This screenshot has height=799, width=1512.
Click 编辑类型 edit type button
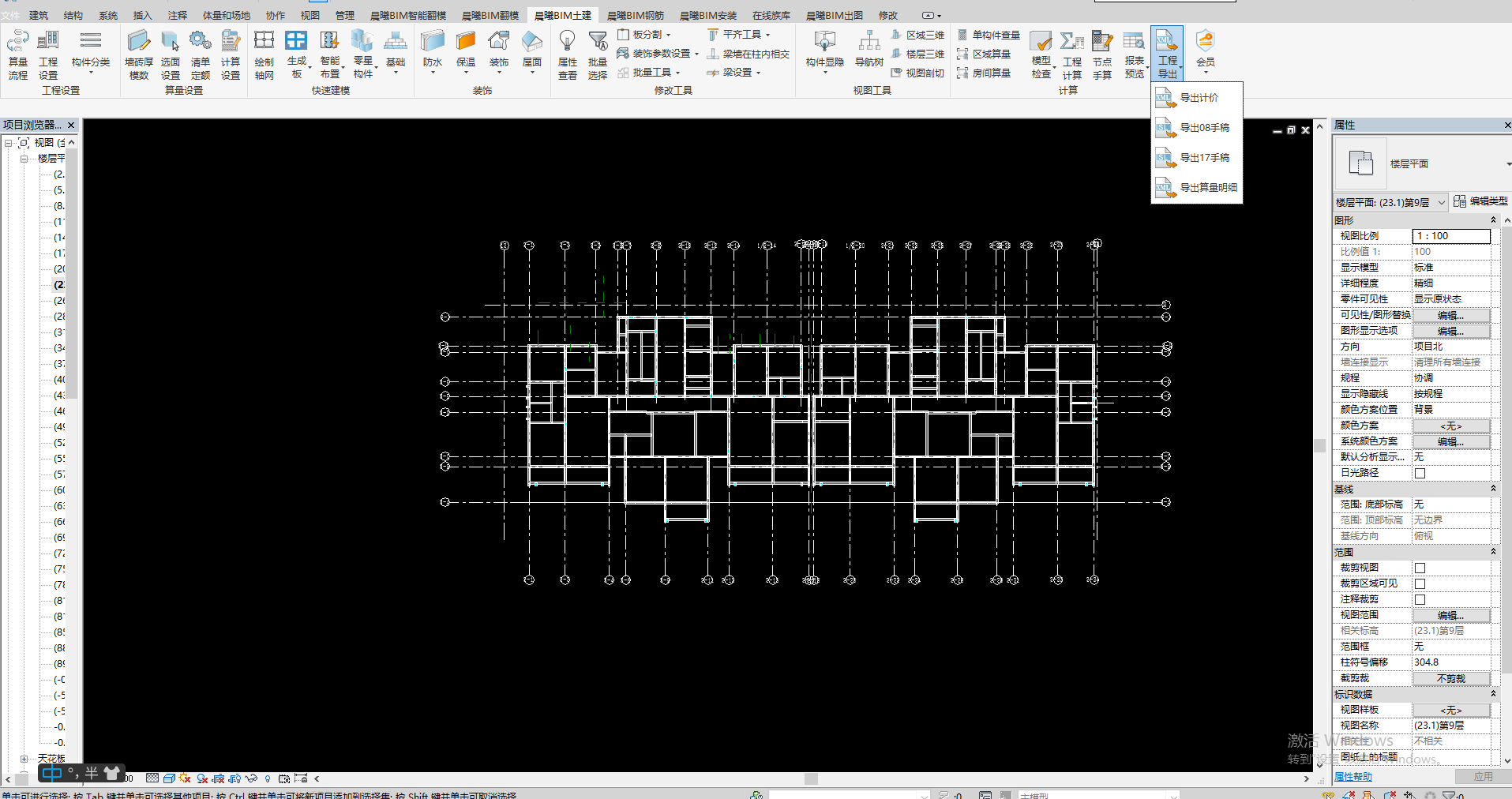point(1480,201)
